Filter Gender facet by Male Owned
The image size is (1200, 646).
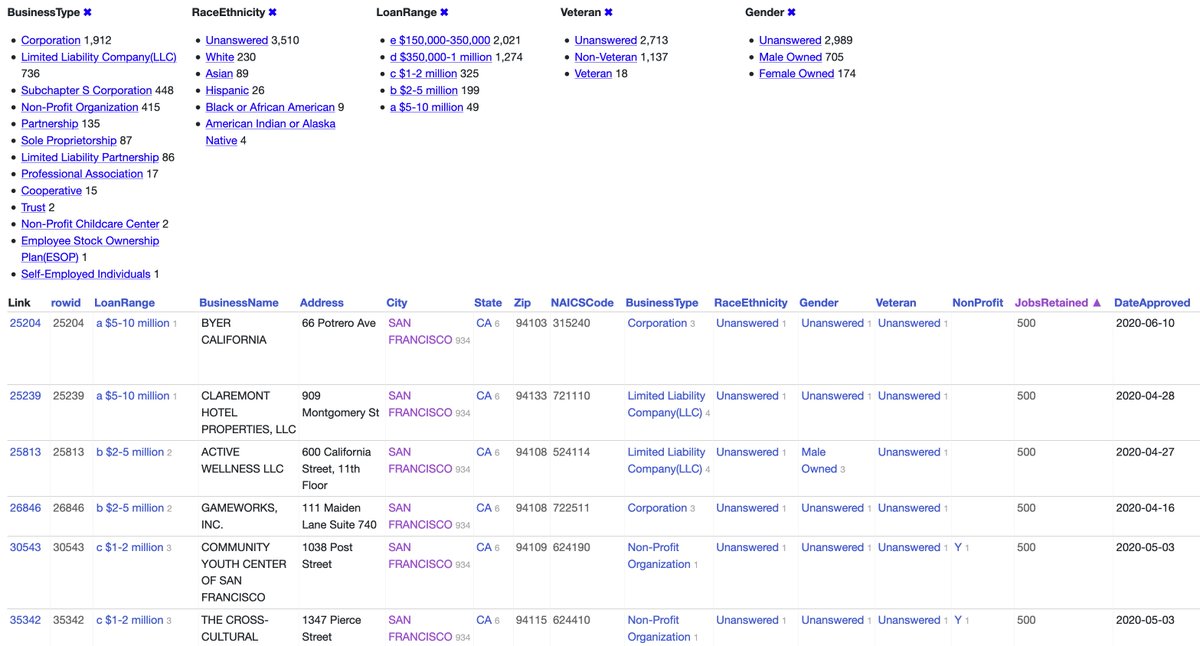point(790,57)
